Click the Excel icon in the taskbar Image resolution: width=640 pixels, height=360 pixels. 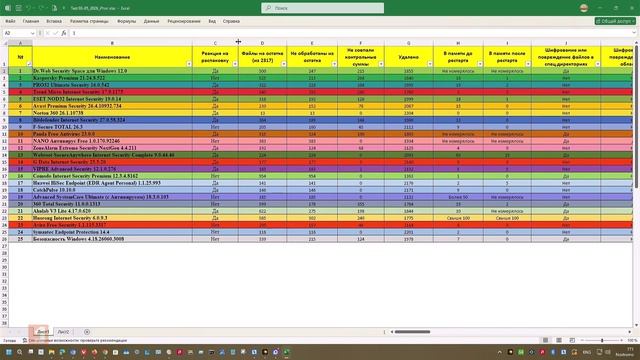point(287,352)
